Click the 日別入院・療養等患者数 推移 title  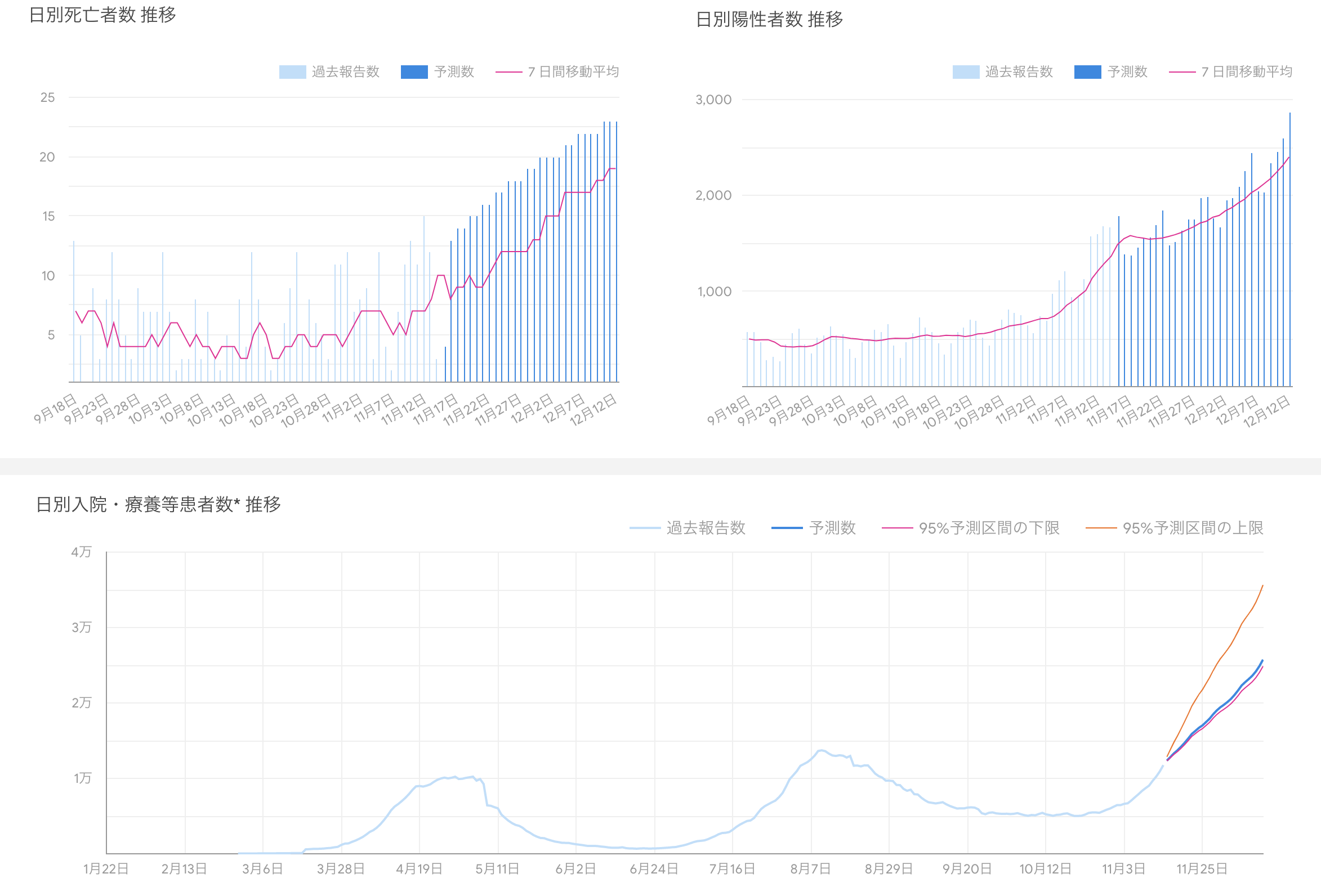click(x=158, y=504)
